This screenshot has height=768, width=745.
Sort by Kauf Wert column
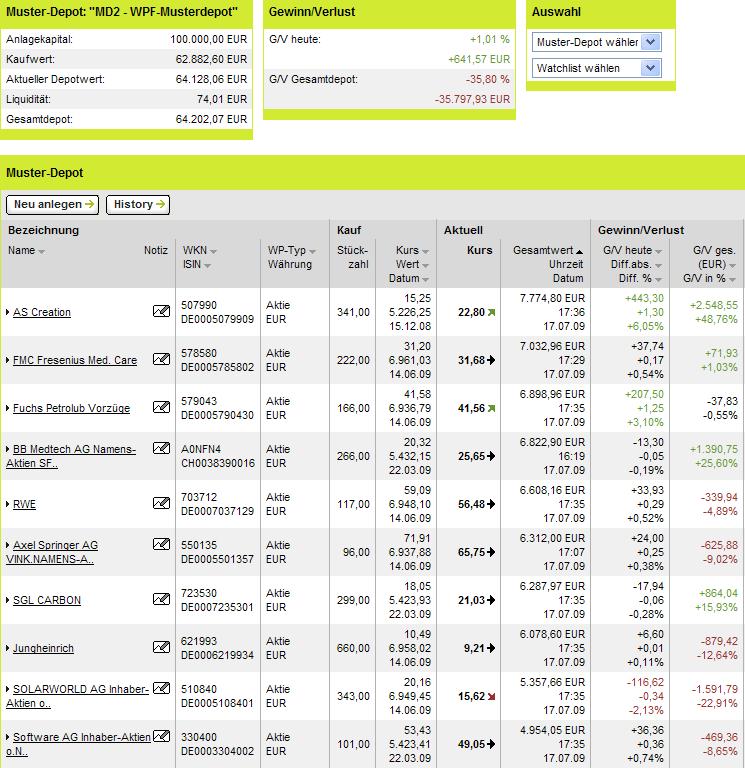click(x=425, y=266)
